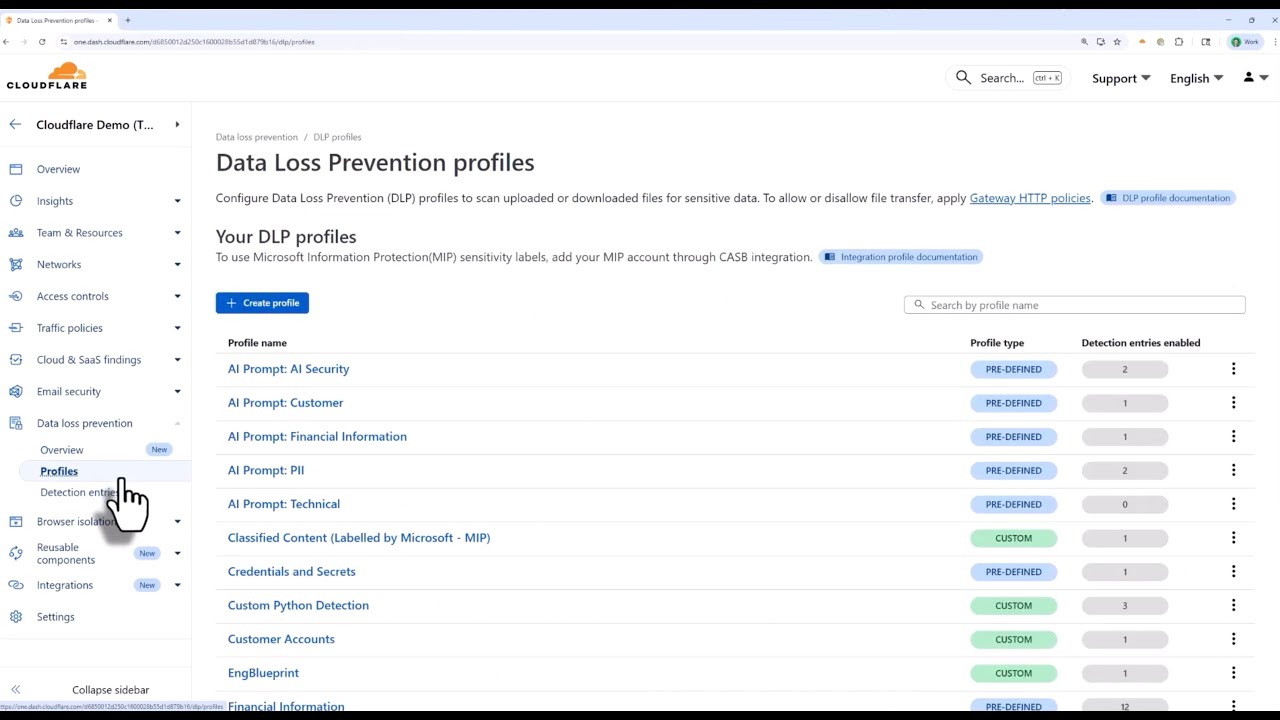Open Integration profile documentation link
1280x720 pixels.
(901, 257)
